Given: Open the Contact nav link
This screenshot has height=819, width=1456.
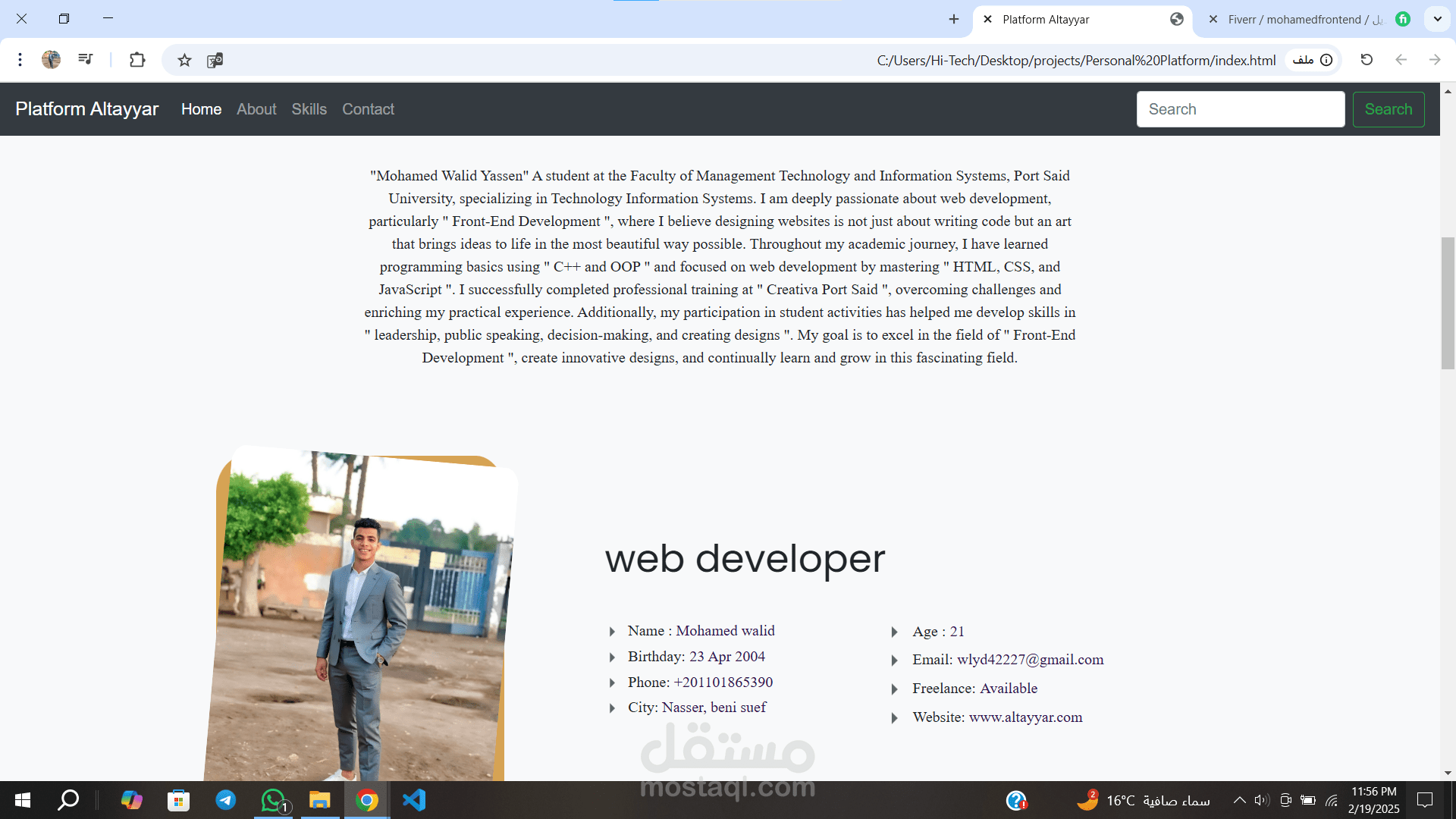Looking at the screenshot, I should tap(368, 109).
